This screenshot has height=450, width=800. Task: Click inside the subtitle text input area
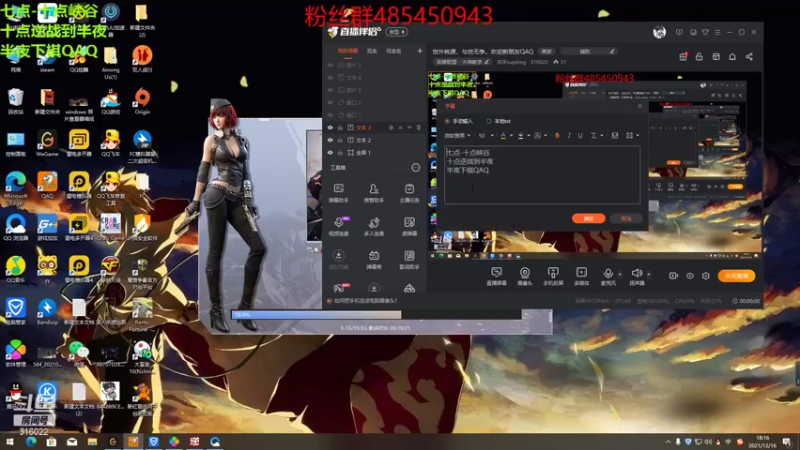click(x=542, y=175)
